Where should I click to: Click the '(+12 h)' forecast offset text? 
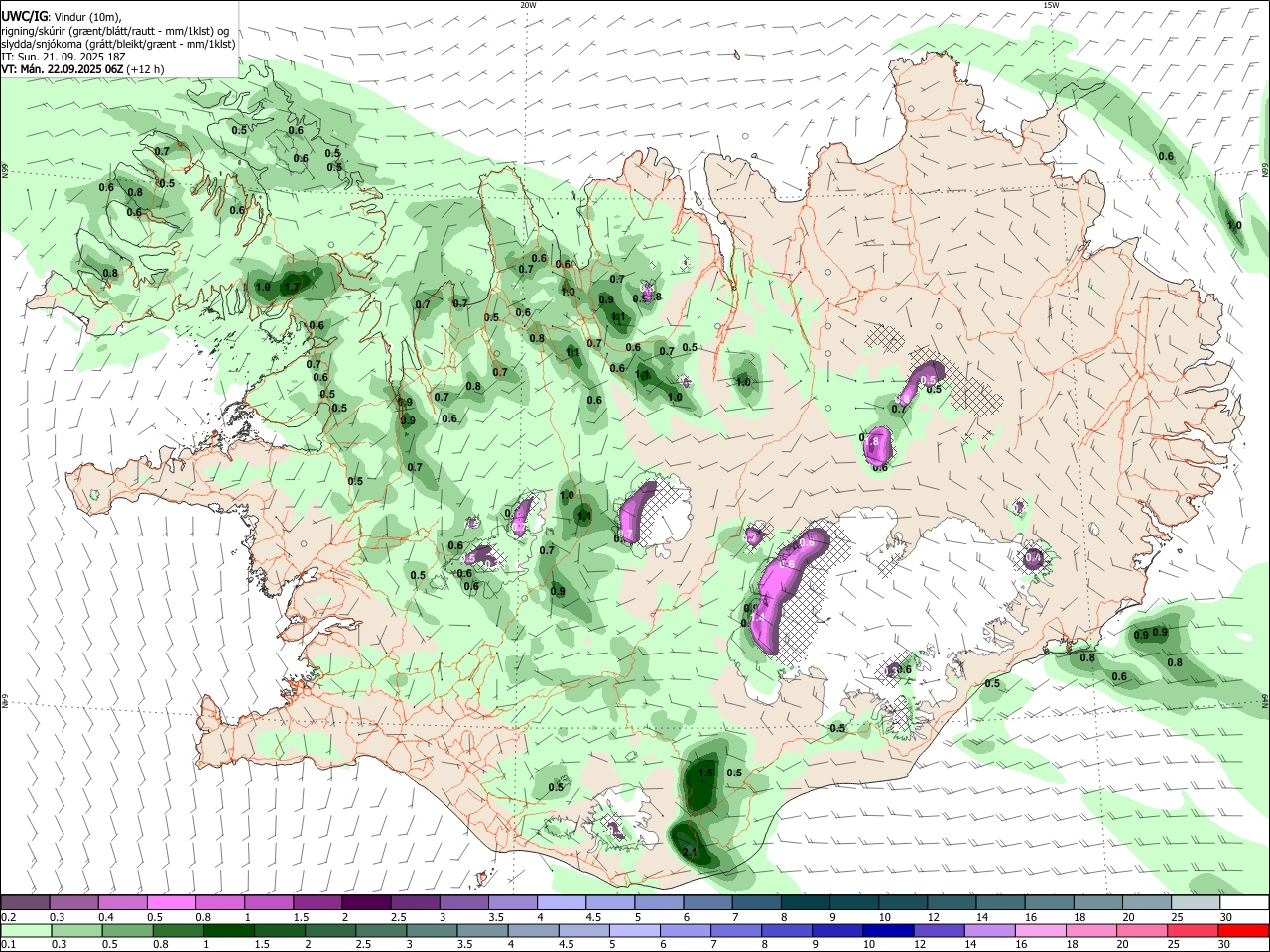[145, 69]
